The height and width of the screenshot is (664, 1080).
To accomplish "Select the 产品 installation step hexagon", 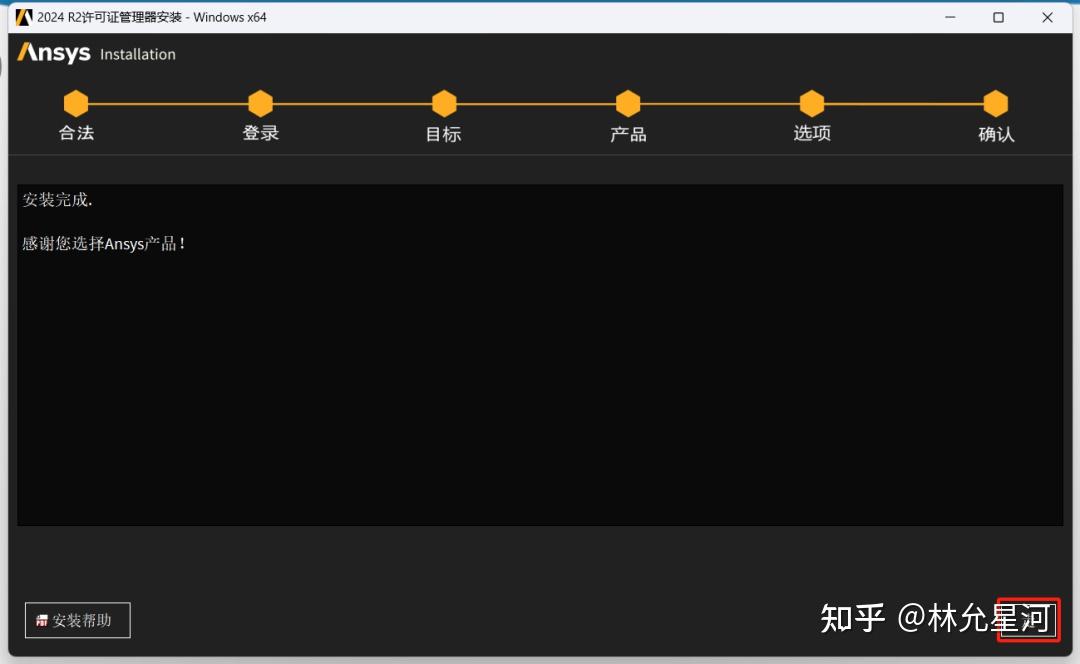I will (x=627, y=103).
